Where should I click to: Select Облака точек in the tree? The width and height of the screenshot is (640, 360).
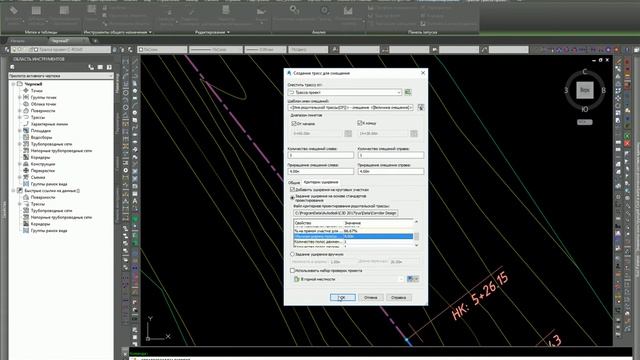pos(43,104)
